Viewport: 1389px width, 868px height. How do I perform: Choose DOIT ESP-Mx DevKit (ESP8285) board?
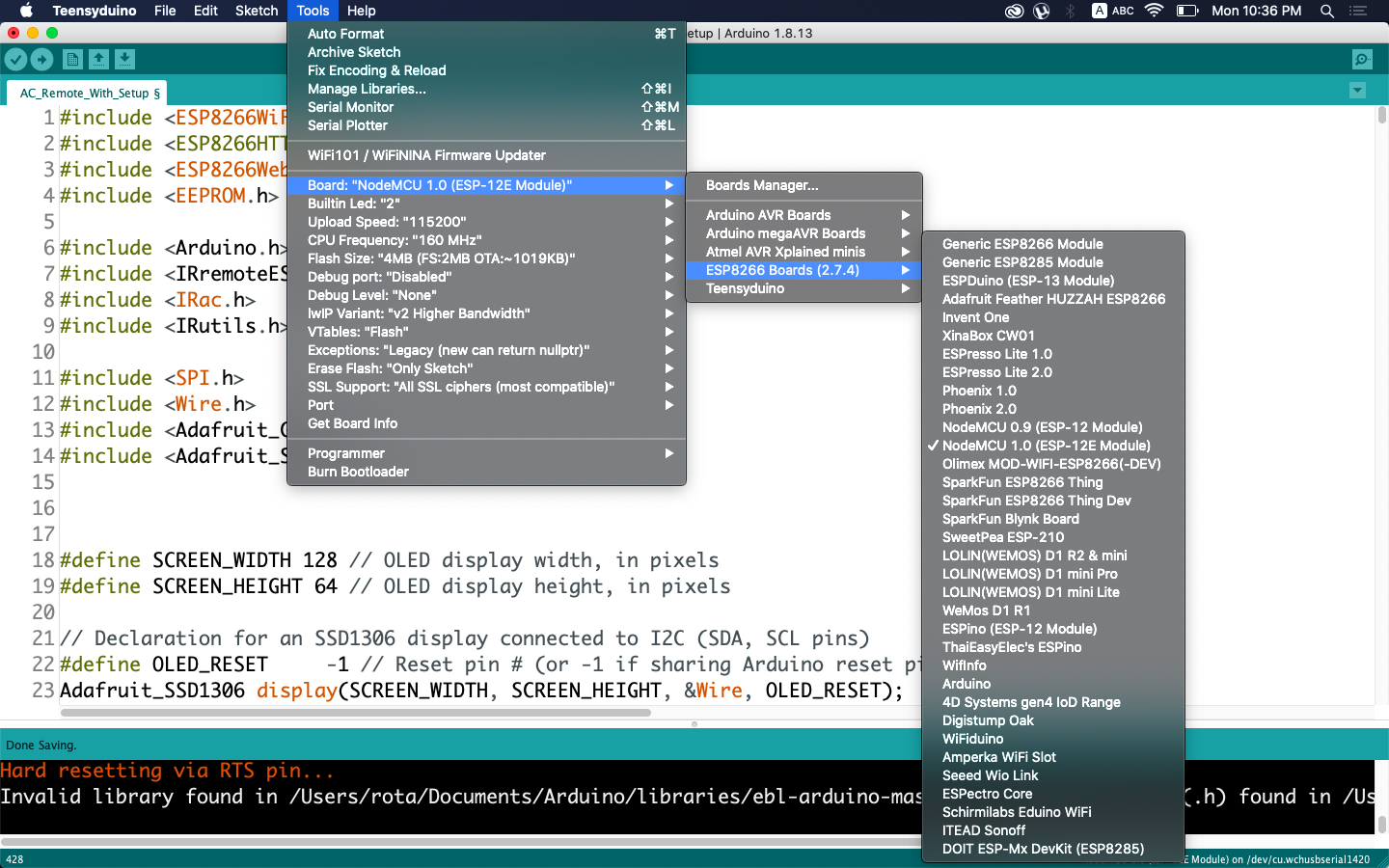coord(1053,849)
